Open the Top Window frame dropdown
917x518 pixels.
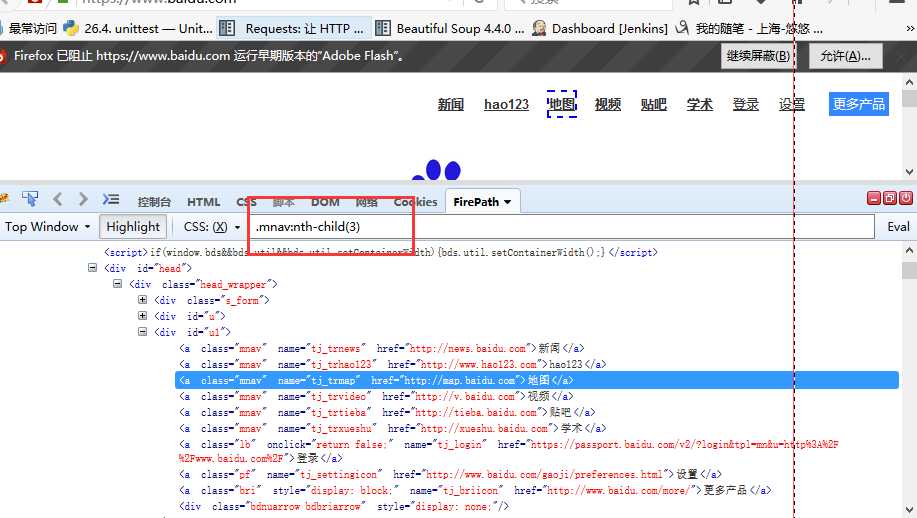[x=47, y=226]
